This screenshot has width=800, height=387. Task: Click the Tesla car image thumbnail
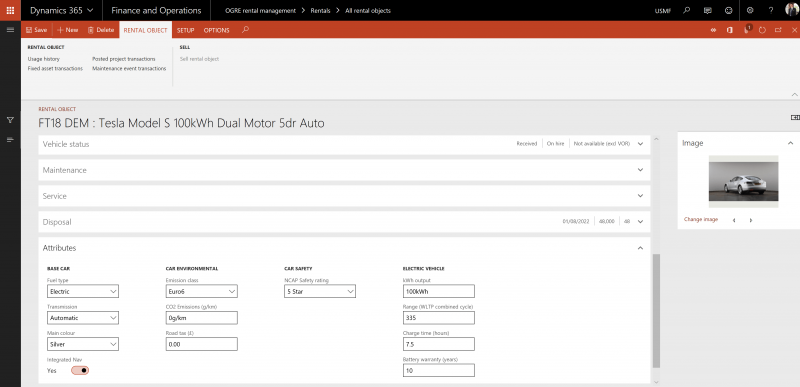[743, 181]
